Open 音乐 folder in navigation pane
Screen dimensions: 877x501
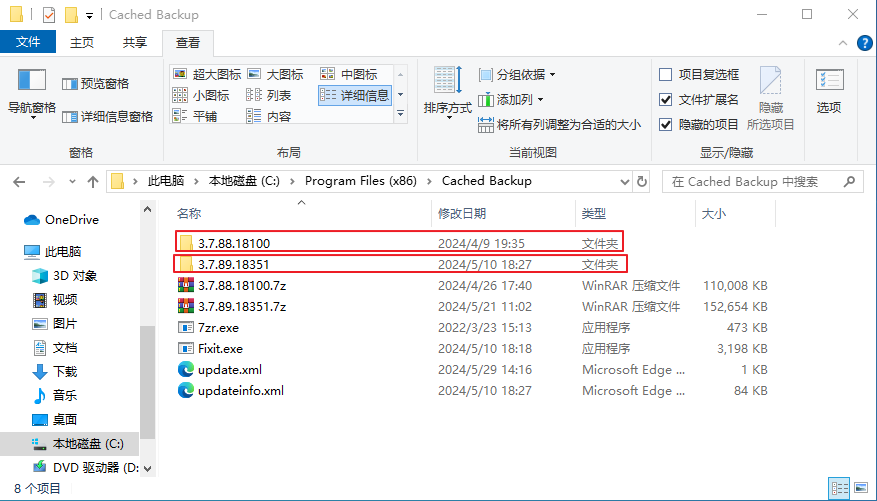55,395
